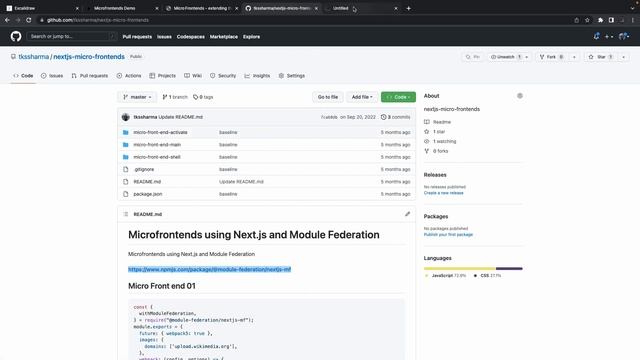Open the browser tab search chevron
The height and width of the screenshot is (360, 640).
pyautogui.click(x=632, y=8)
